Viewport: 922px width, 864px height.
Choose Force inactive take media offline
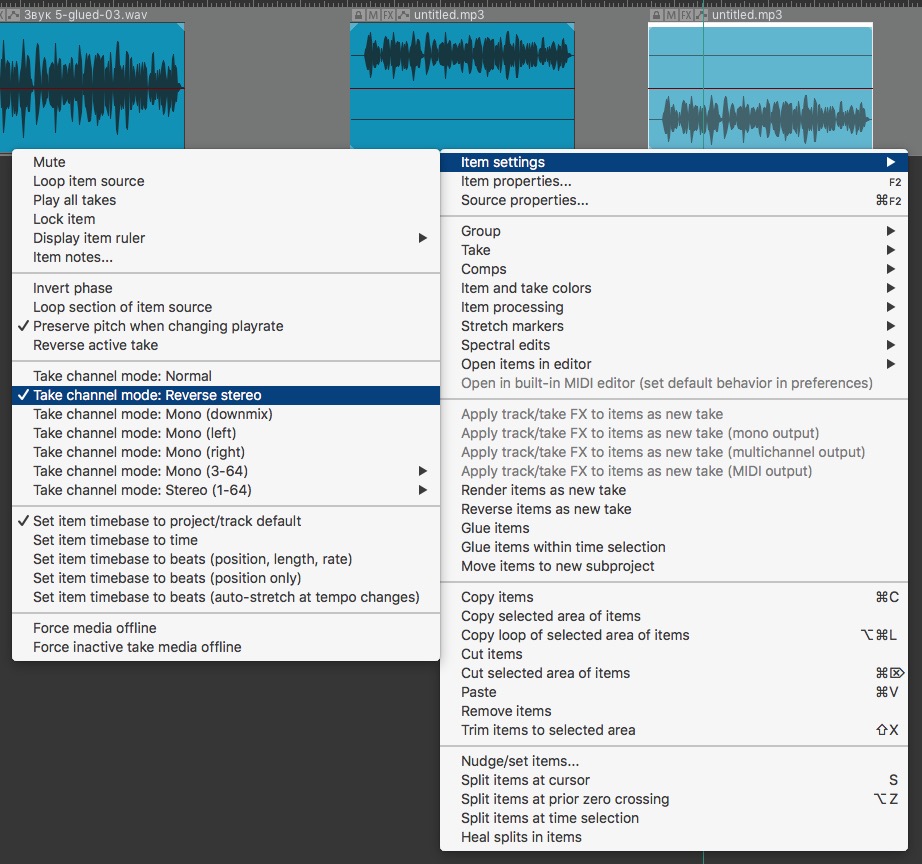pyautogui.click(x=226, y=647)
